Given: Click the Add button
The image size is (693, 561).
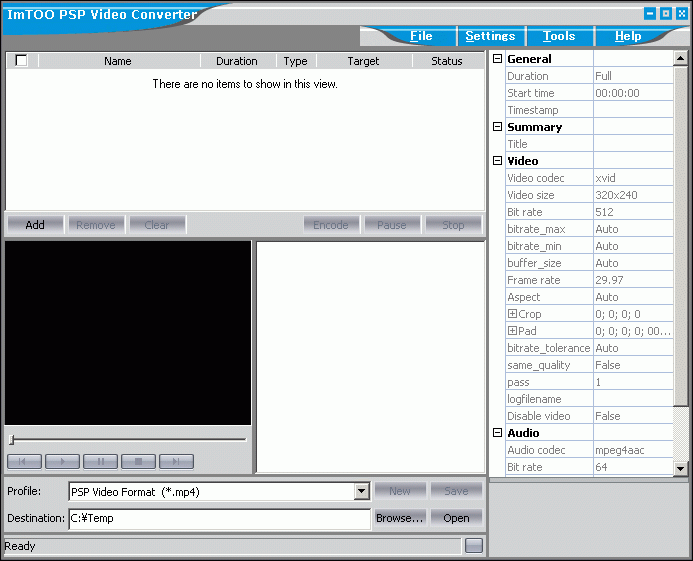Looking at the screenshot, I should 35,225.
